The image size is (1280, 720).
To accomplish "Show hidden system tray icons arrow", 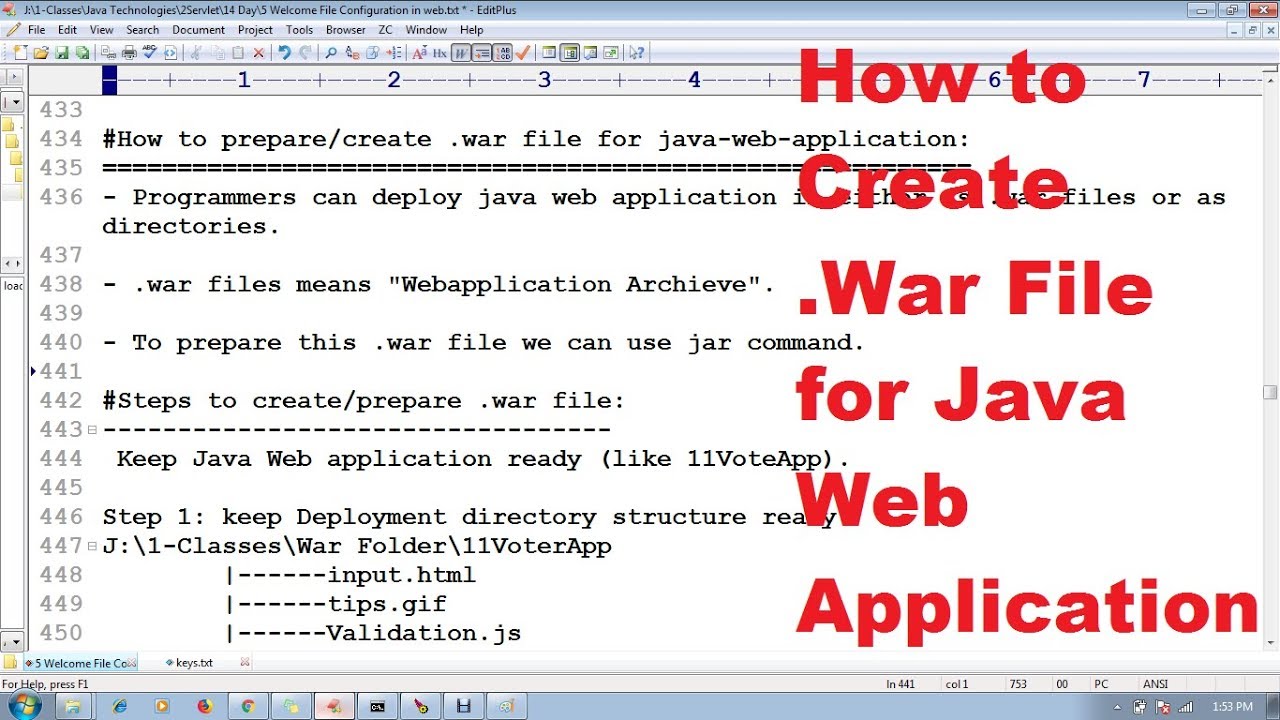I will pos(1119,706).
